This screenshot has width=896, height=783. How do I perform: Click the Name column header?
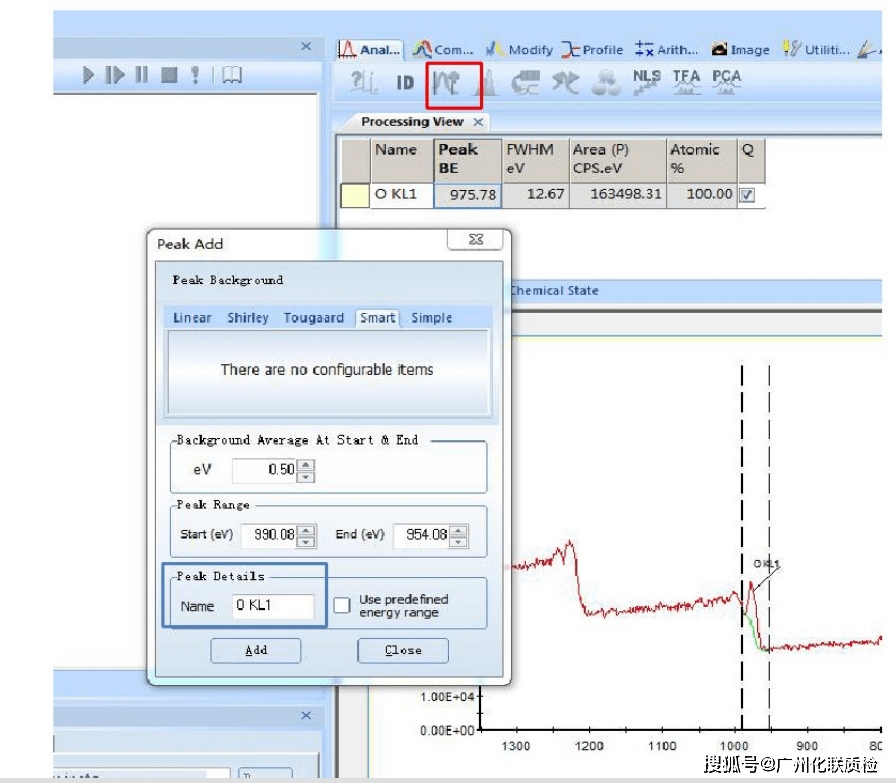point(402,159)
